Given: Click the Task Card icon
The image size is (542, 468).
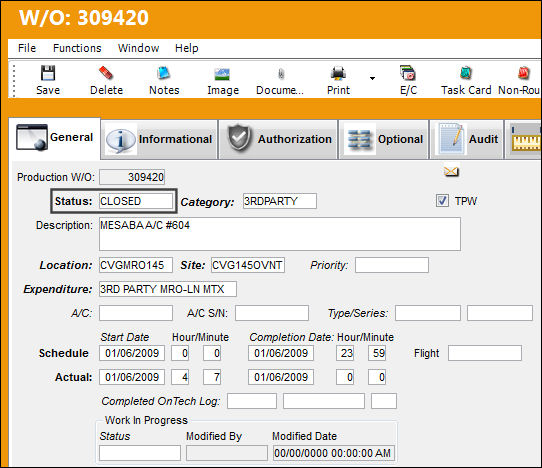Looking at the screenshot, I should coord(466,73).
